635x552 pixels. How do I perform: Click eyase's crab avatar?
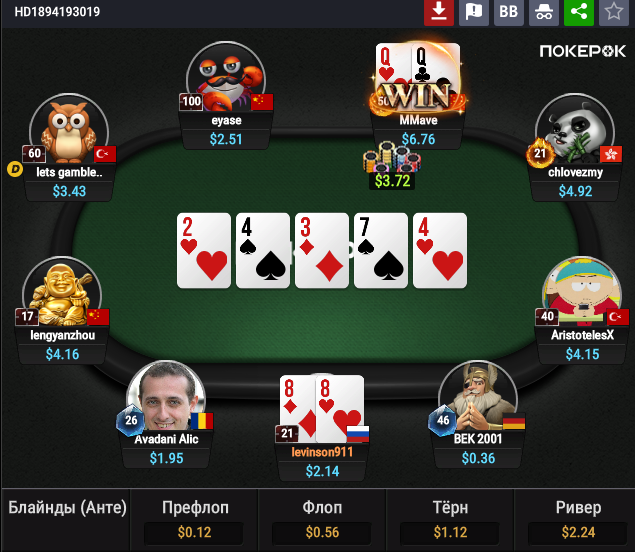[x=226, y=77]
